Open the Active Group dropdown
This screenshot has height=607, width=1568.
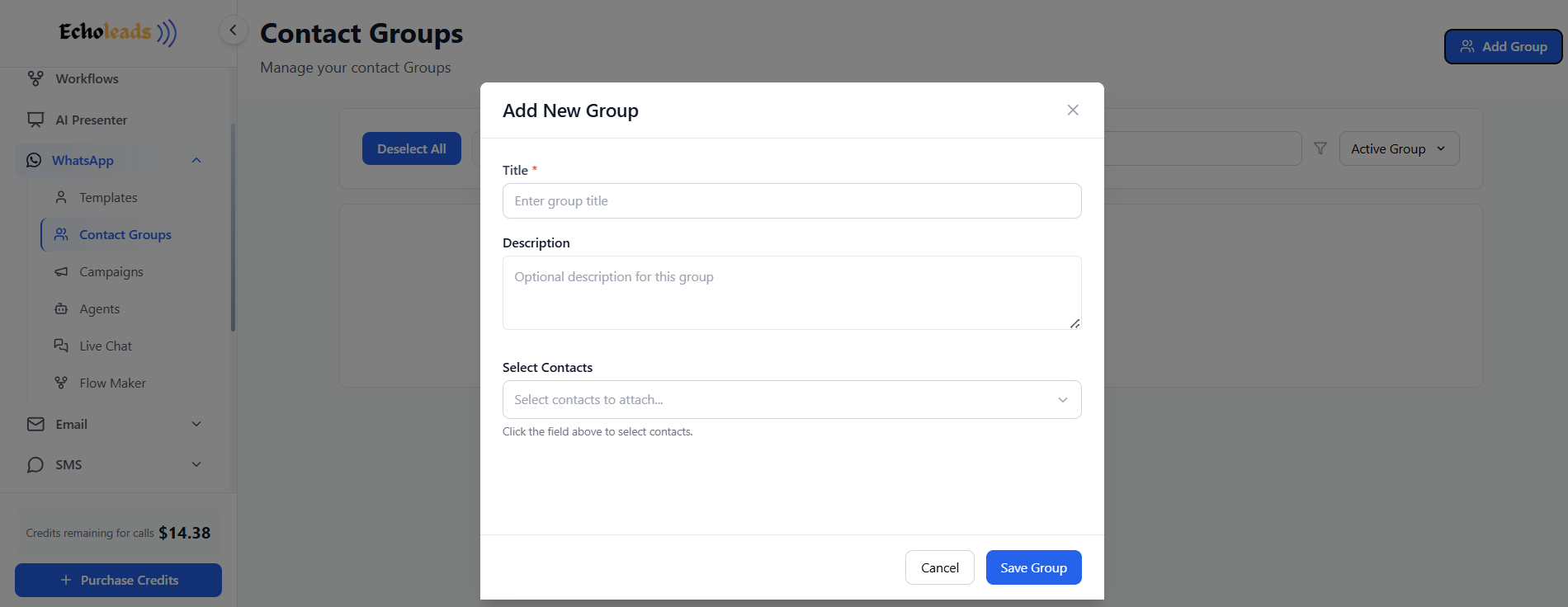[1398, 148]
